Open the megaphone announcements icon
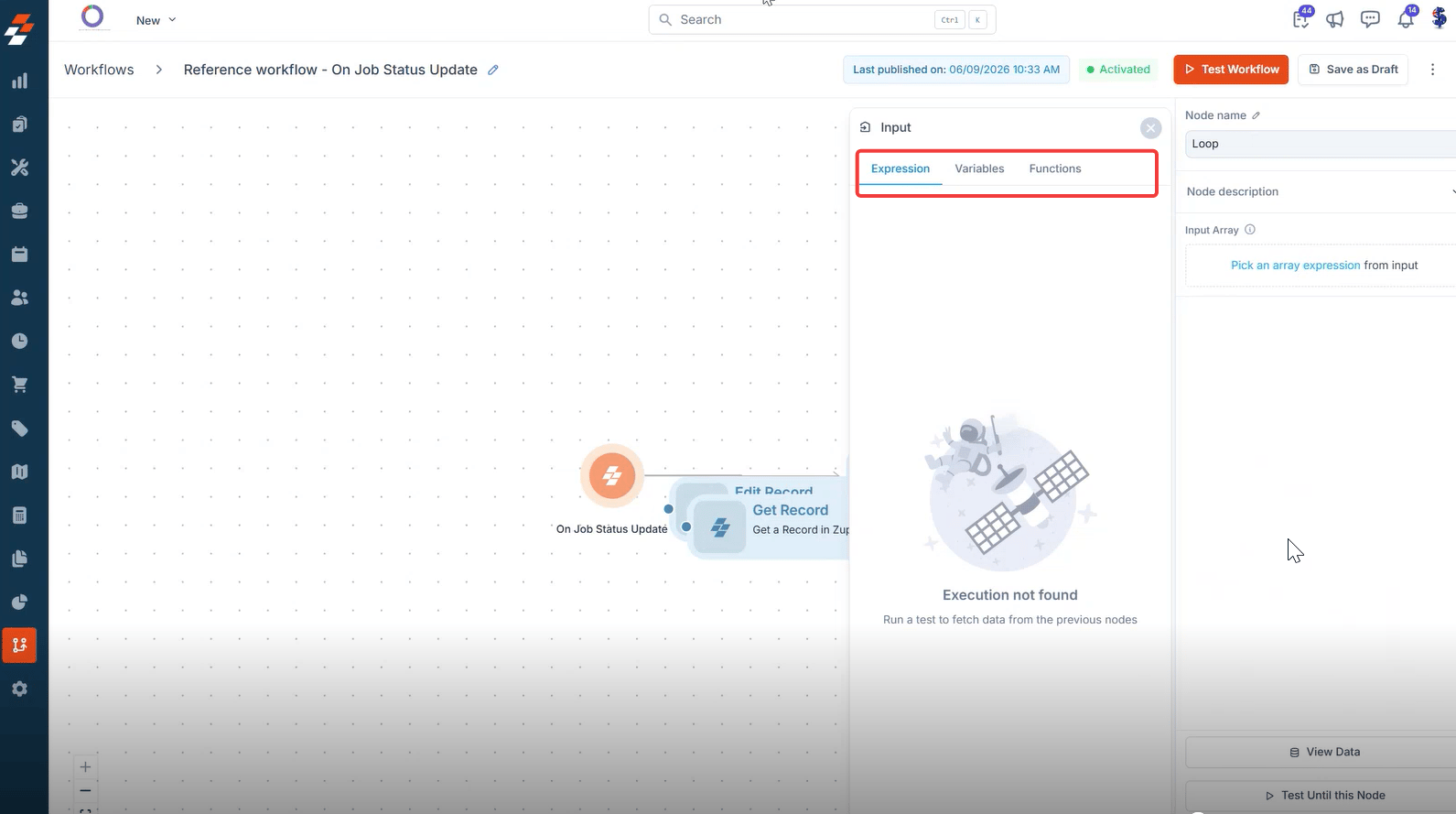Image resolution: width=1456 pixels, height=814 pixels. (x=1335, y=19)
